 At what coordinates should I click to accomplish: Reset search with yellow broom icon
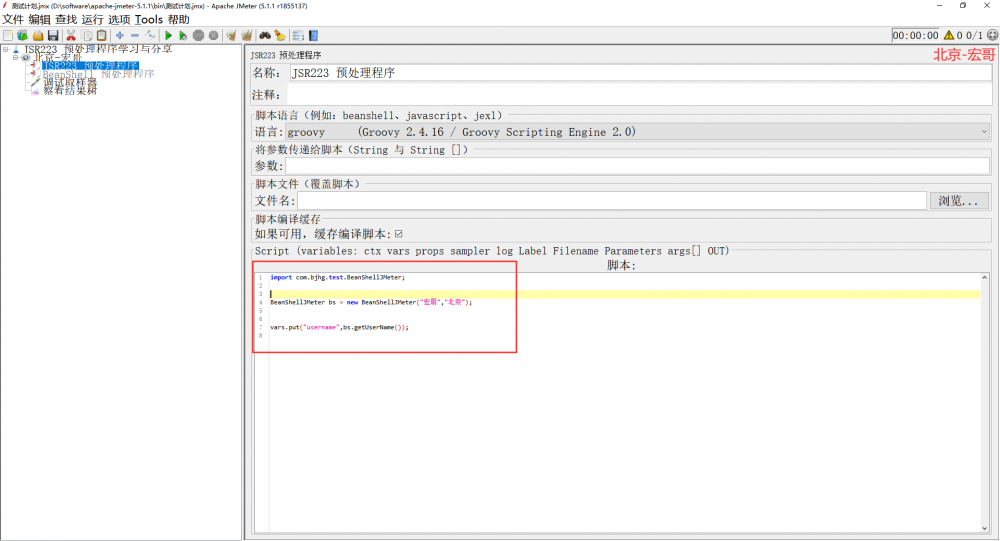[279, 36]
